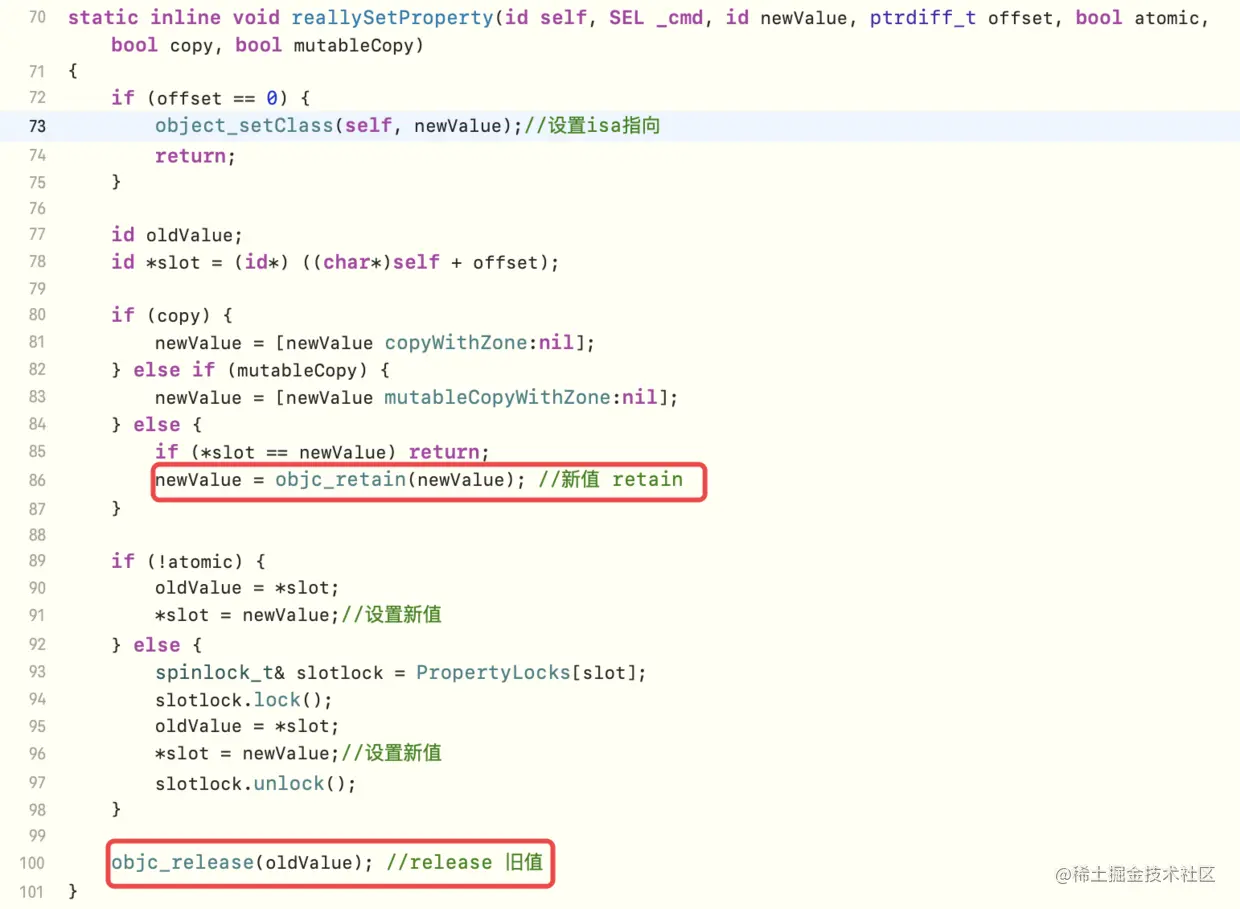The image size is (1240, 909).
Task: Click line number 84 in gutter
Action: pyautogui.click(x=36, y=425)
